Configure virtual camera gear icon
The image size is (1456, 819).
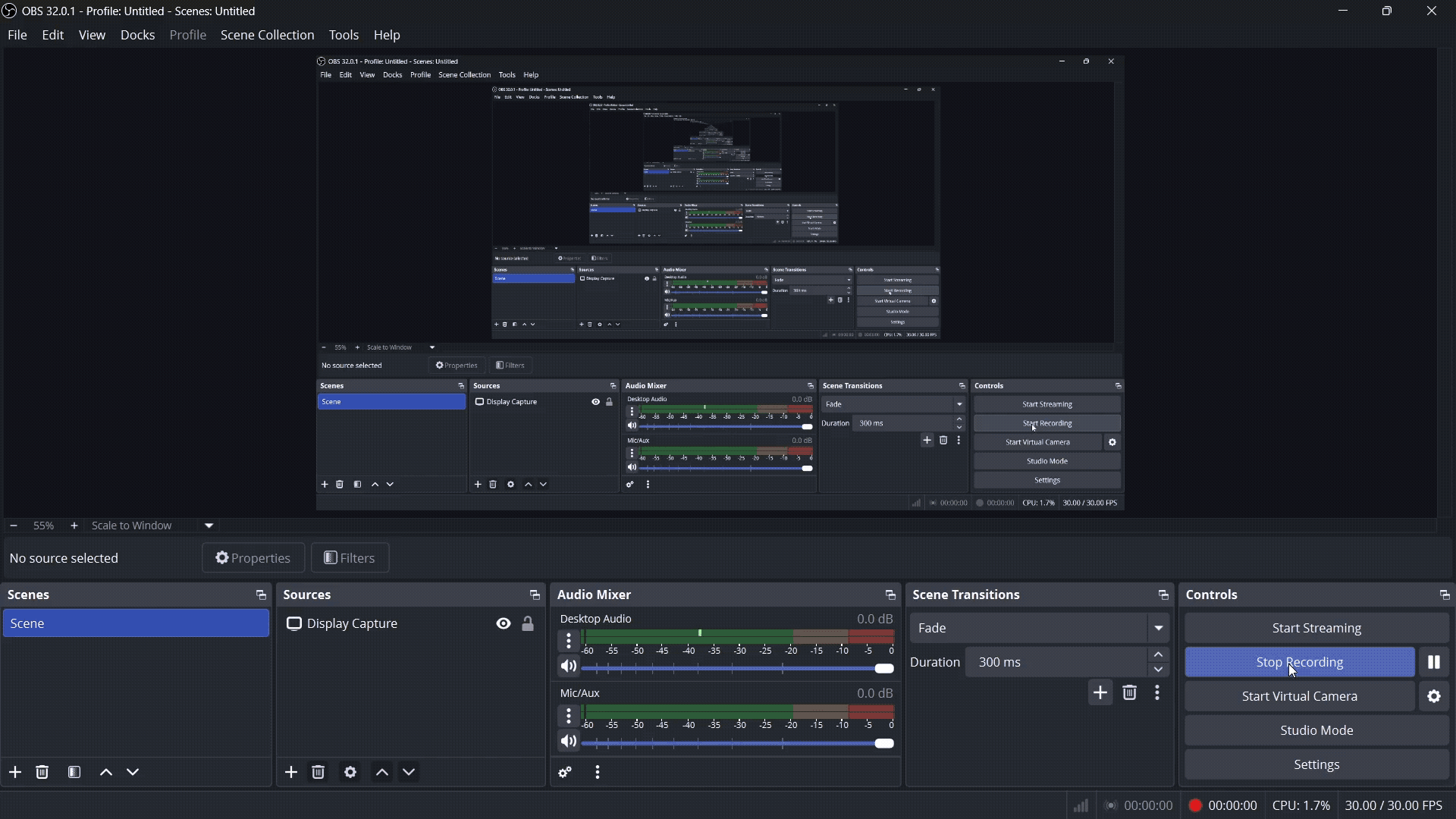click(1435, 697)
